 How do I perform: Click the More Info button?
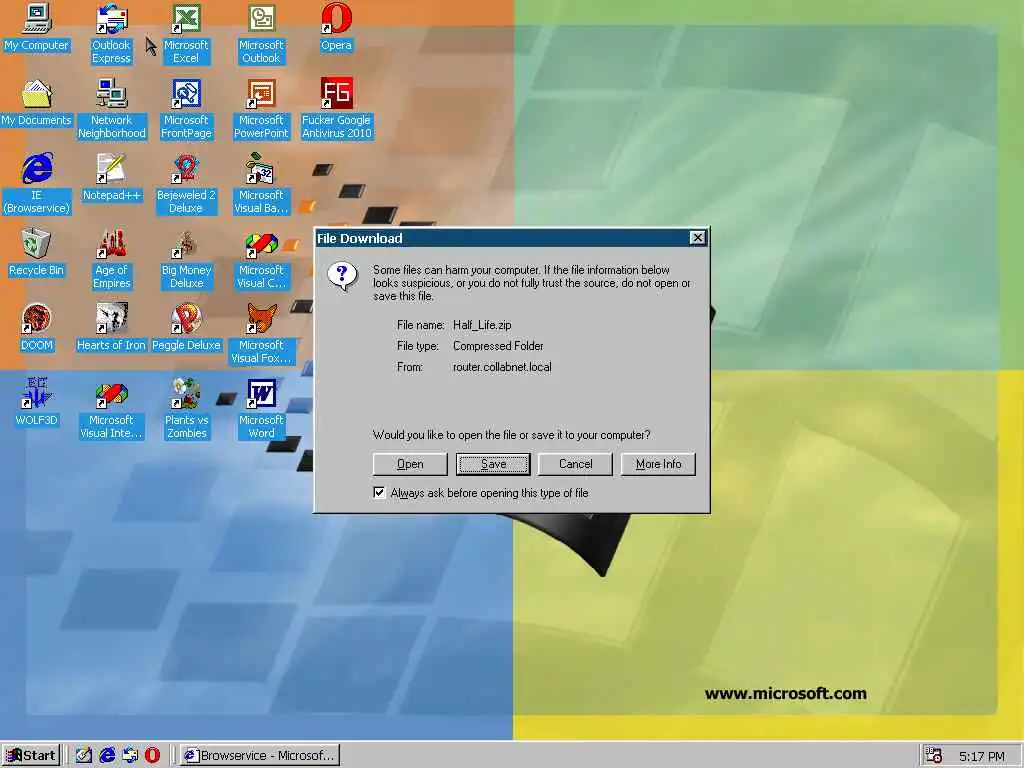point(658,464)
